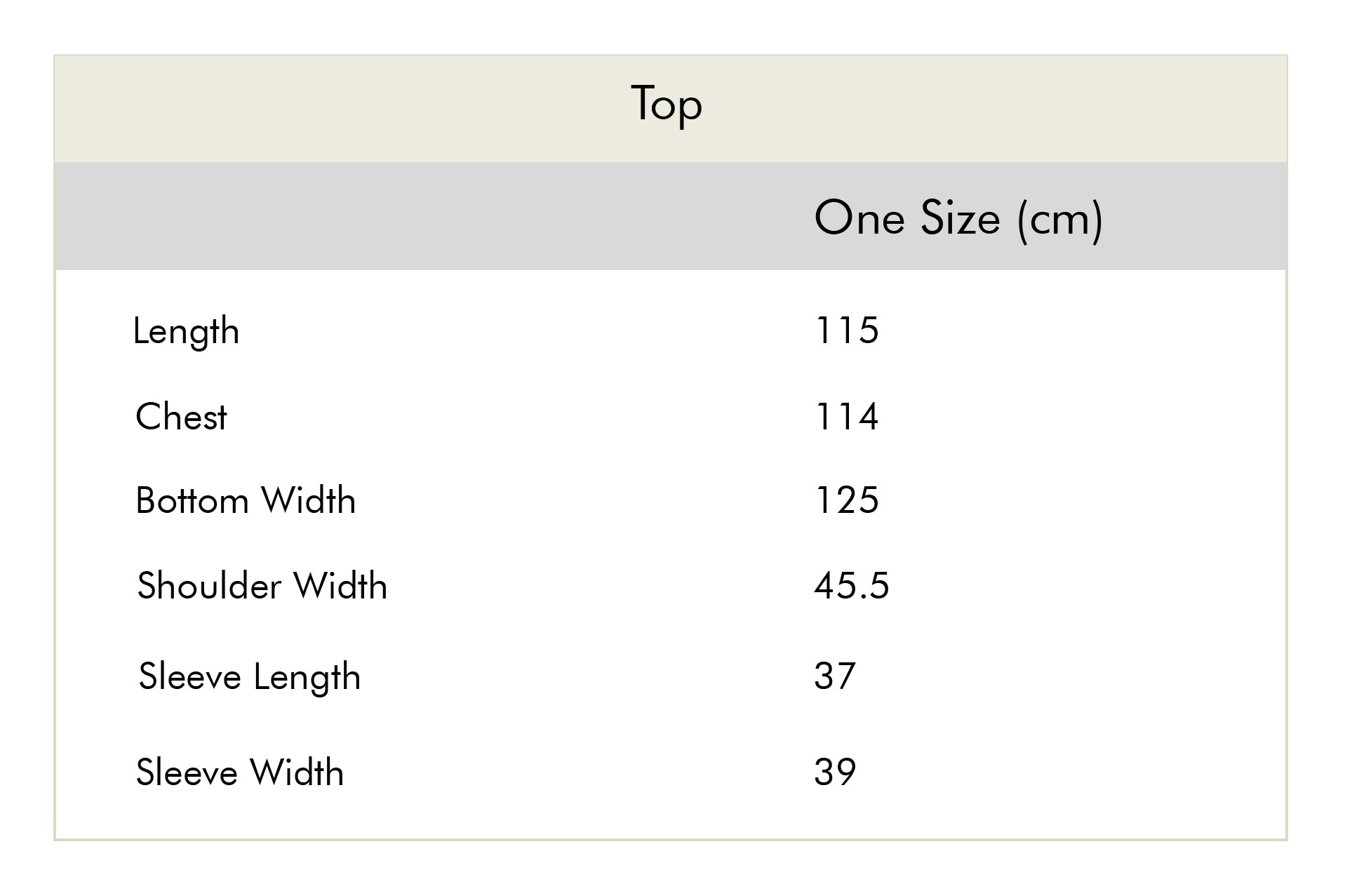Image resolution: width=1345 pixels, height=896 pixels.
Task: Click the "Top" table title
Action: click(667, 104)
